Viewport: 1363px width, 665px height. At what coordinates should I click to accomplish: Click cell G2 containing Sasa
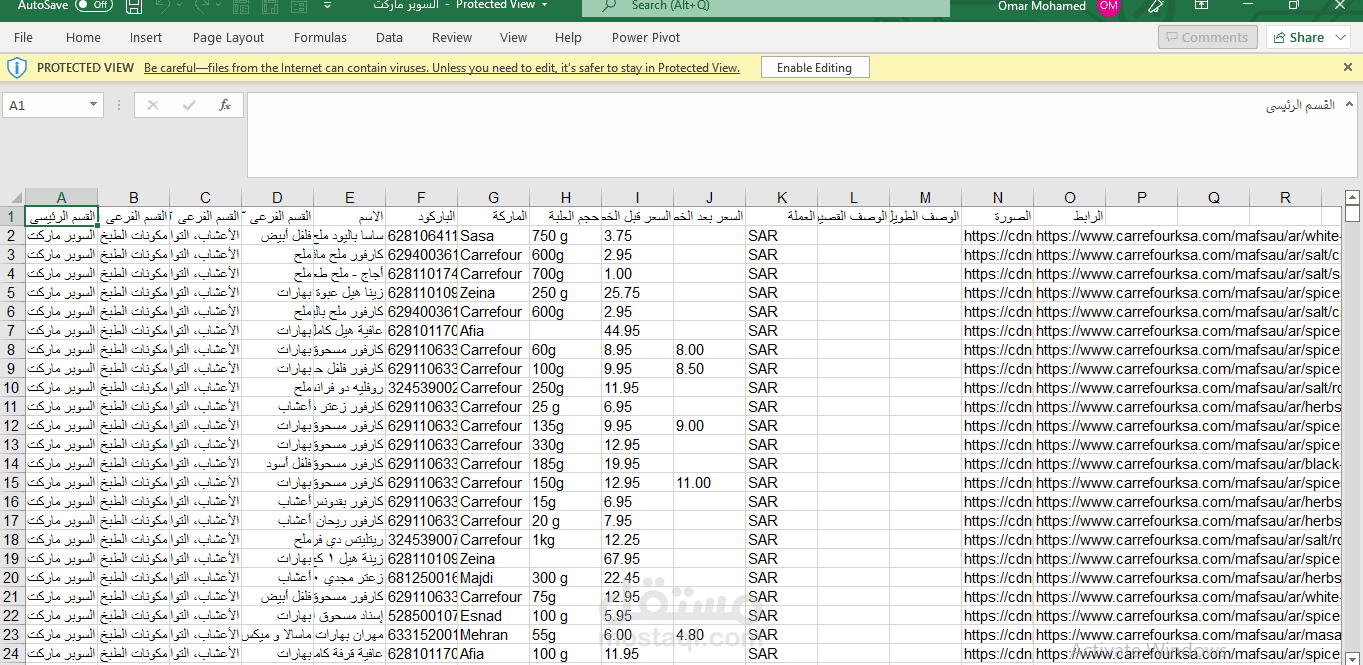493,236
